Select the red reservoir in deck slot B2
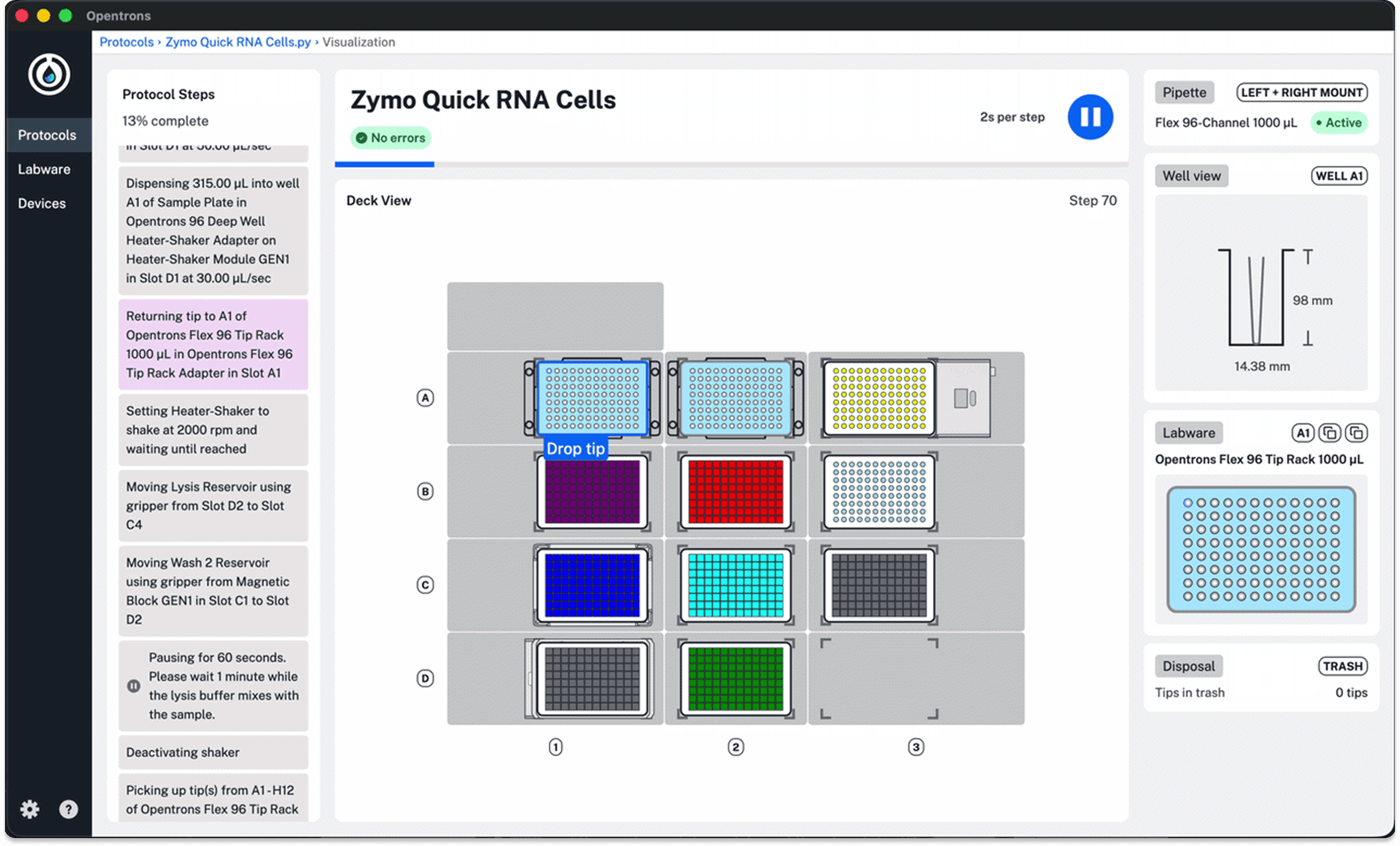Viewport: 1400px width, 846px height. coord(735,491)
